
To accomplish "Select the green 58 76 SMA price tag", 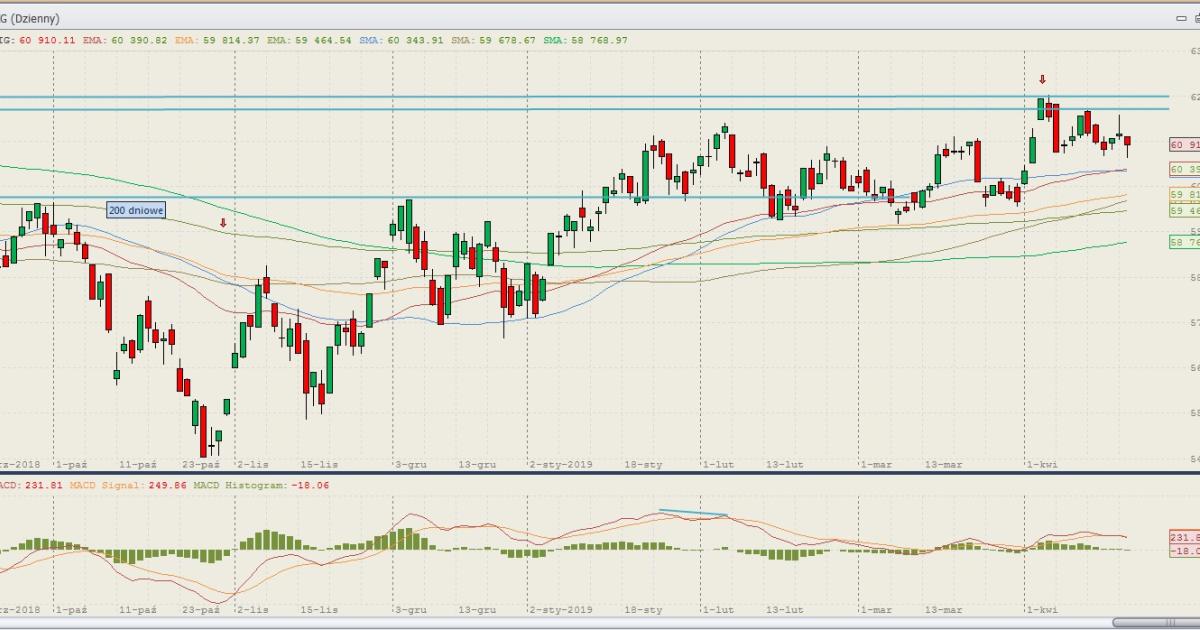I will [1184, 242].
